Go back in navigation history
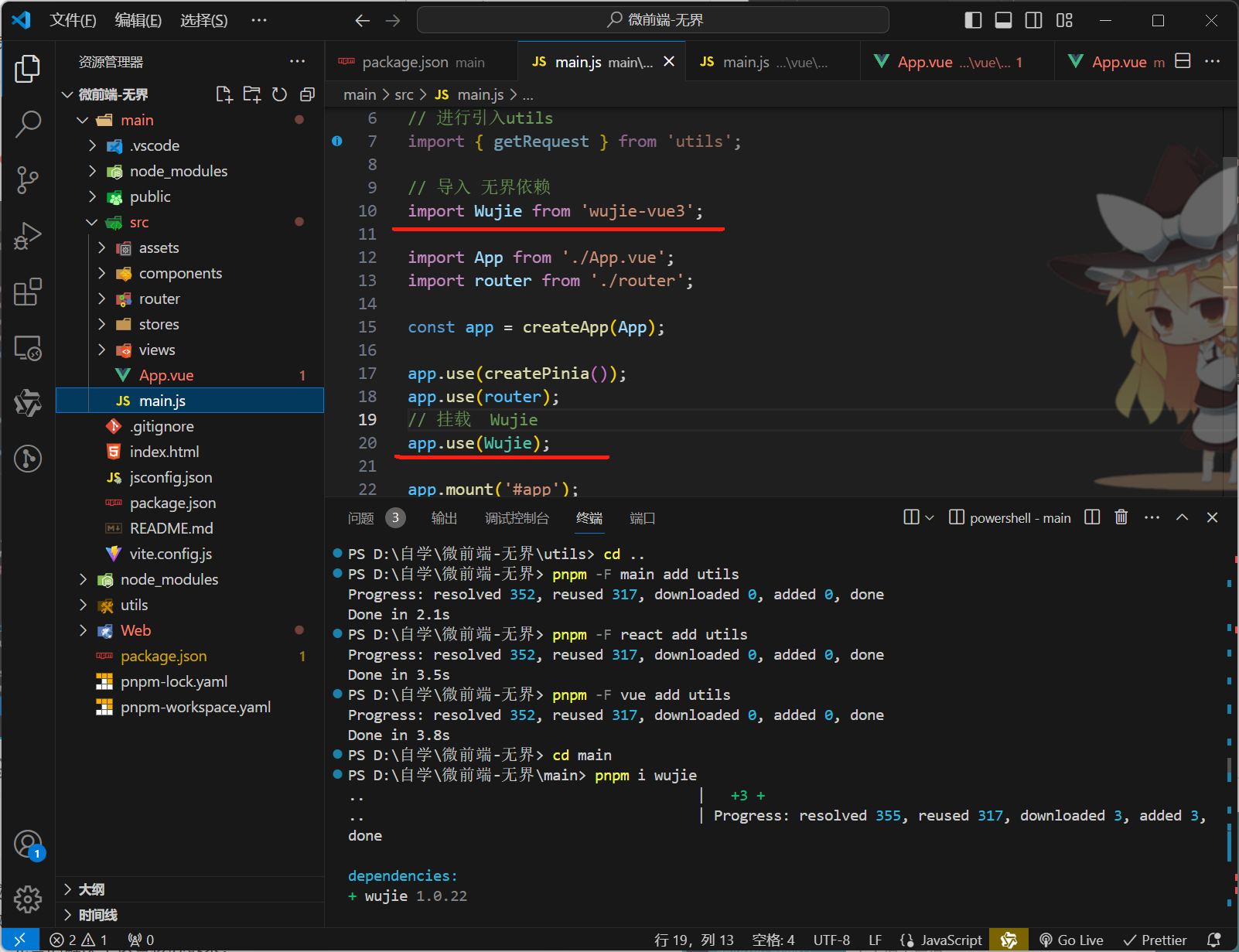 (362, 21)
